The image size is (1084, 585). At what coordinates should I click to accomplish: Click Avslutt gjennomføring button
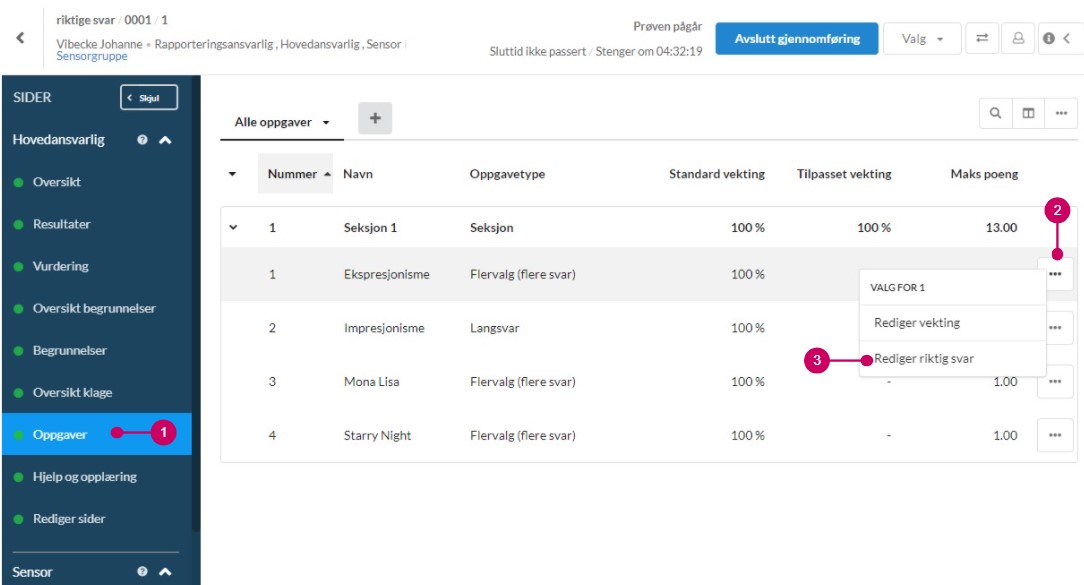click(x=796, y=39)
